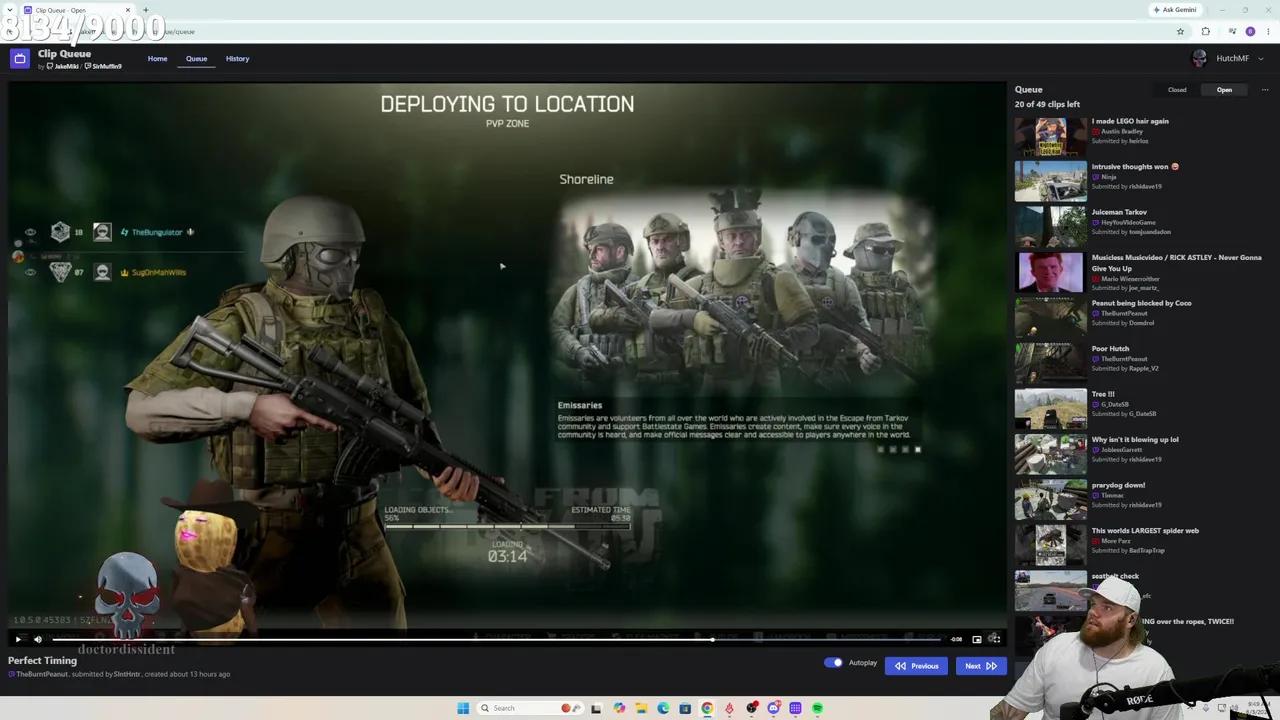1280x720 pixels.
Task: Open File Explorer from the taskbar
Action: click(641, 708)
